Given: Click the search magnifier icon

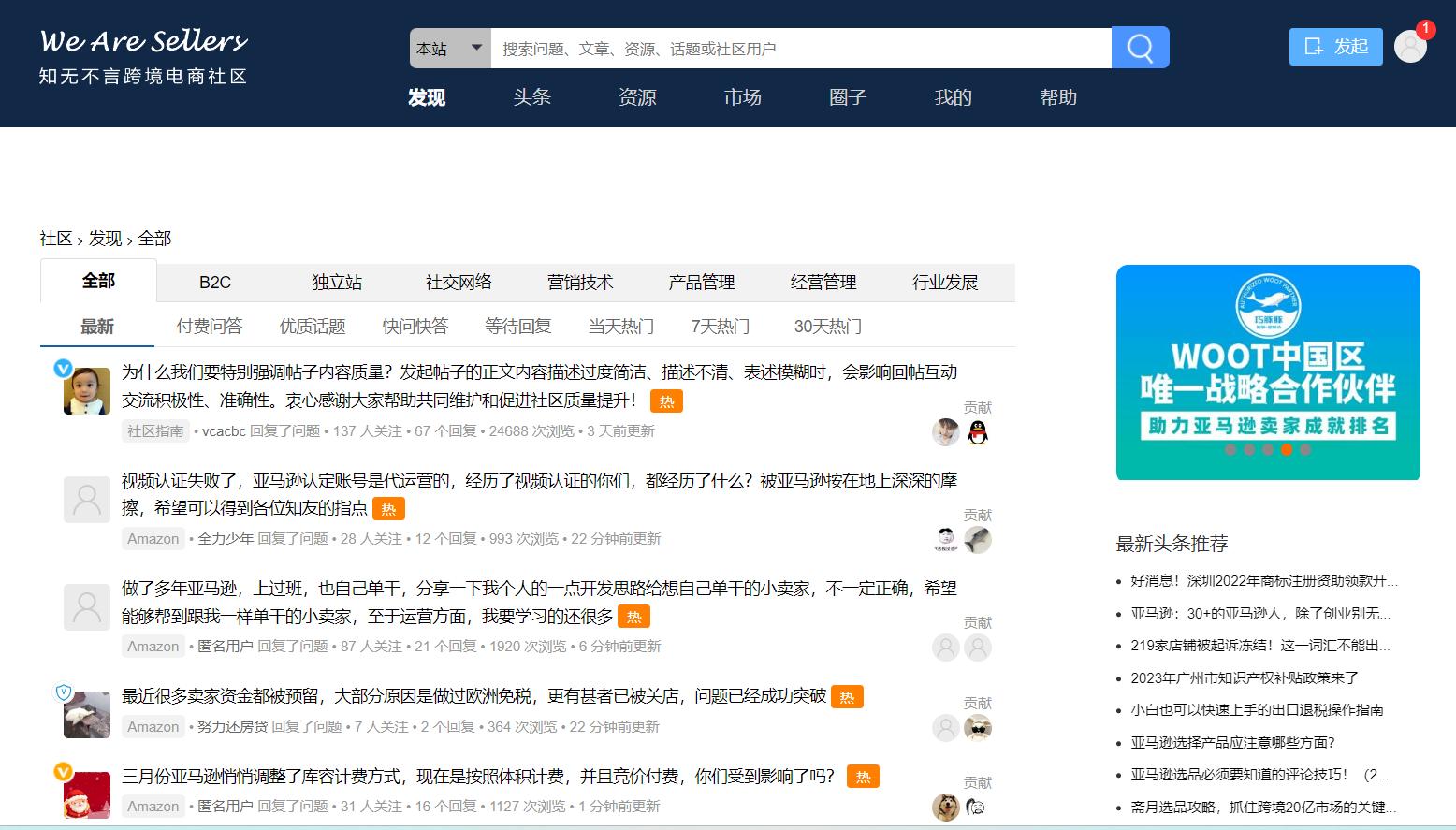Looking at the screenshot, I should tap(1140, 47).
